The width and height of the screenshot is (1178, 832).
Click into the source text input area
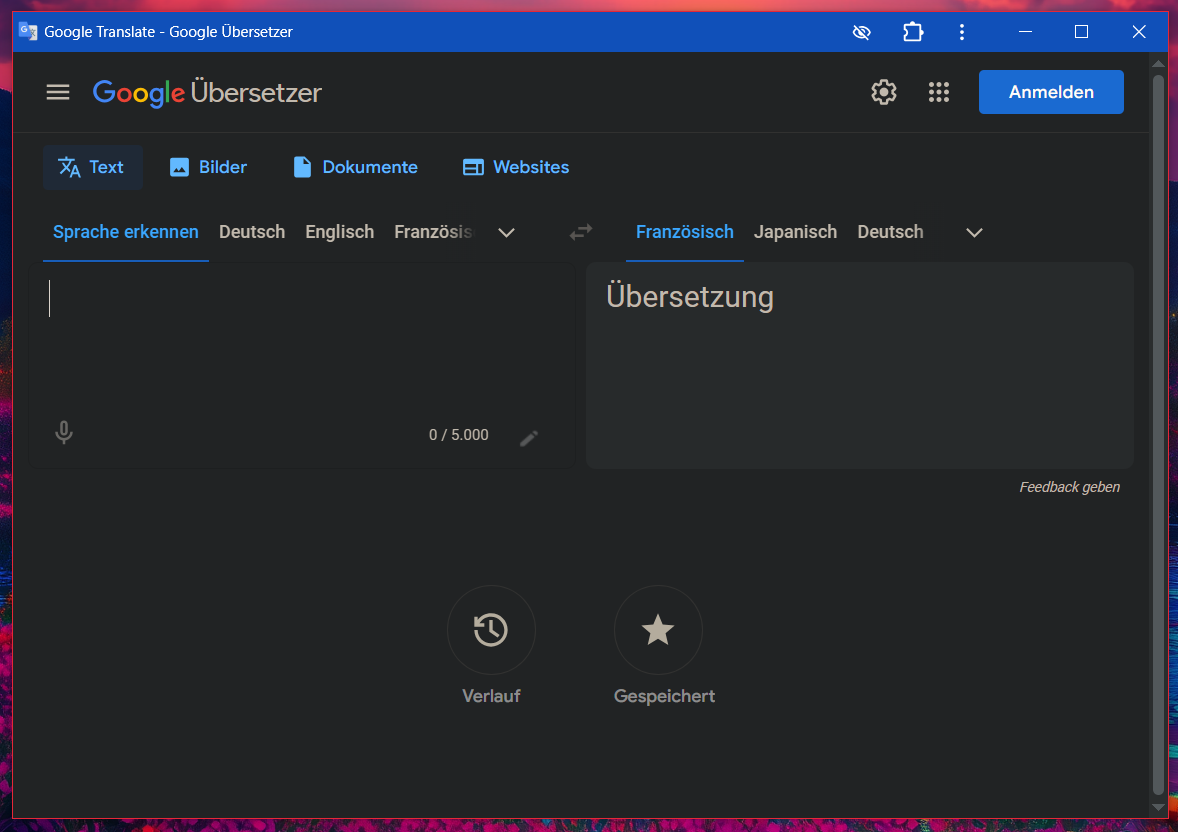[300, 340]
